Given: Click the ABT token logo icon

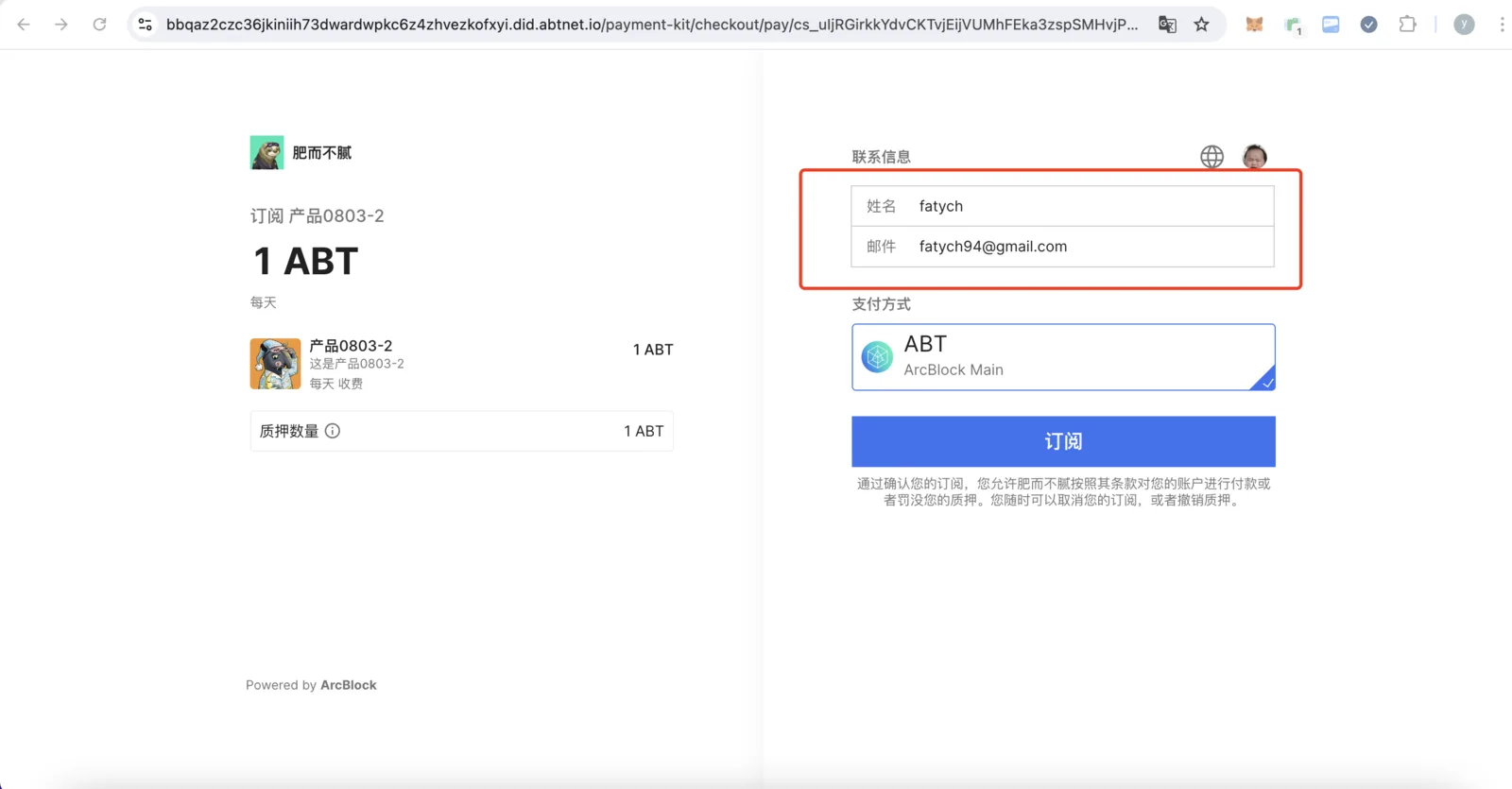Looking at the screenshot, I should [877, 357].
